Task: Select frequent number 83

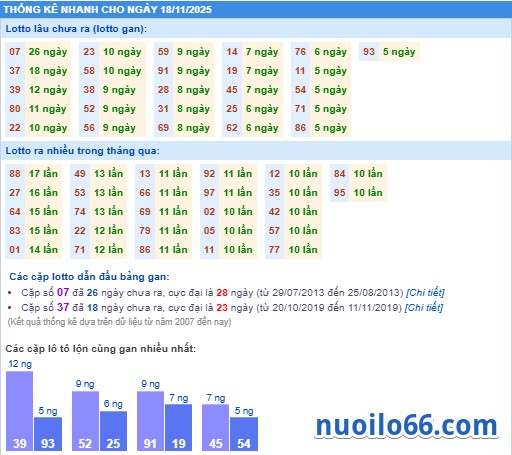Action: (15, 230)
